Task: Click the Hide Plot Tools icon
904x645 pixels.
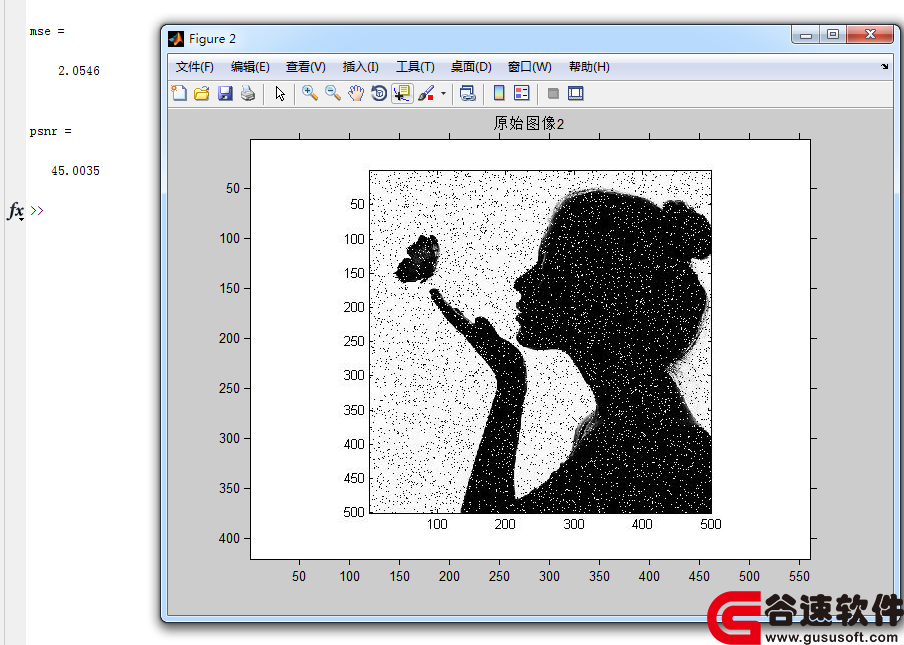Action: point(553,93)
